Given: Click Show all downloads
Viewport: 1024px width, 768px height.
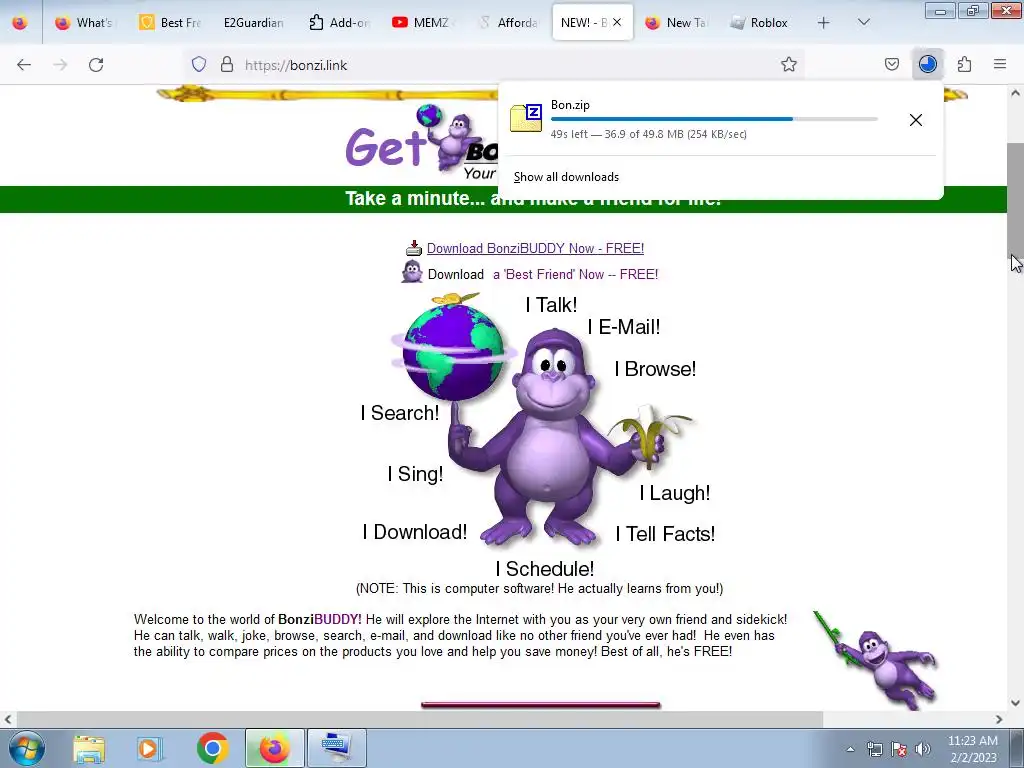Looking at the screenshot, I should coord(566,177).
